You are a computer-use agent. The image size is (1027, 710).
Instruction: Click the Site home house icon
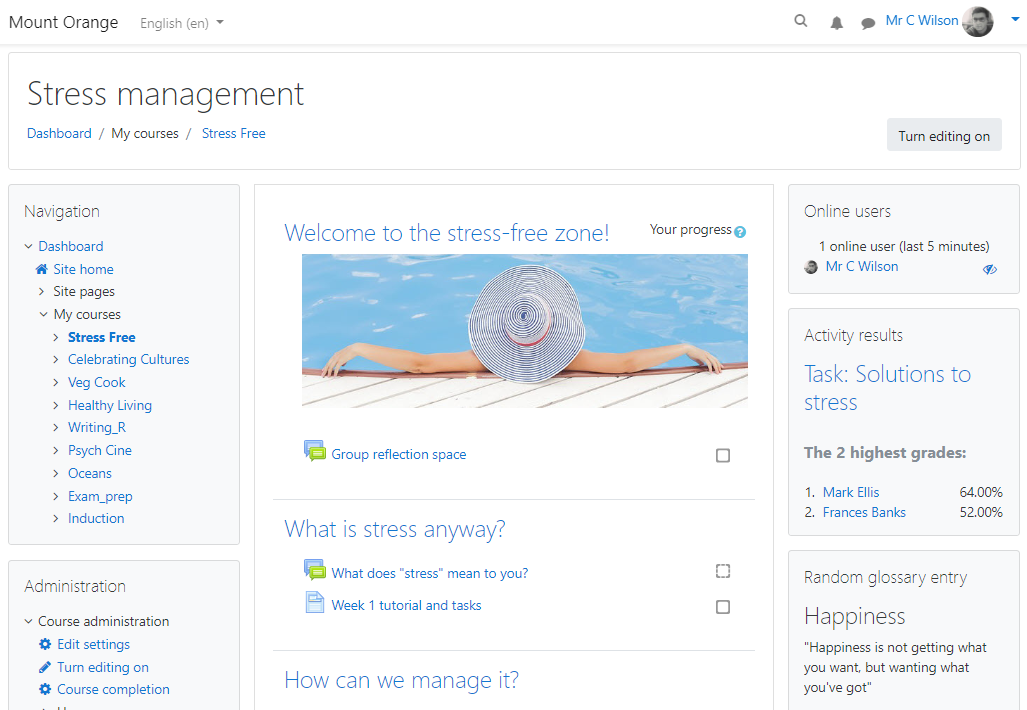(41, 269)
